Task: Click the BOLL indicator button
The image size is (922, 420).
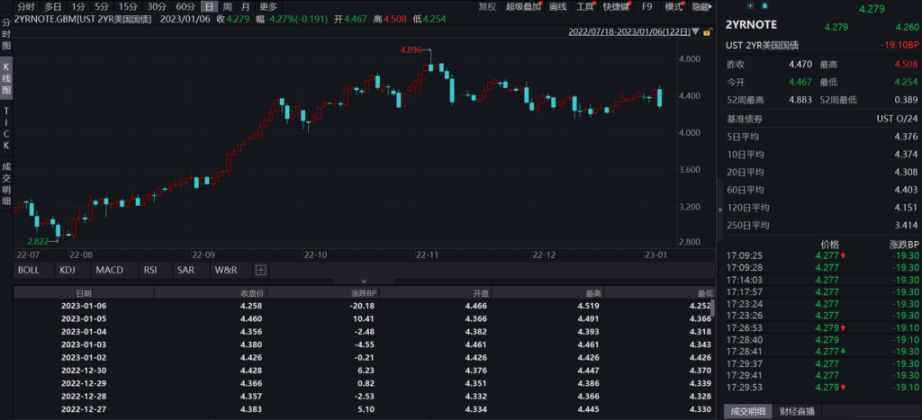Action: click(29, 270)
